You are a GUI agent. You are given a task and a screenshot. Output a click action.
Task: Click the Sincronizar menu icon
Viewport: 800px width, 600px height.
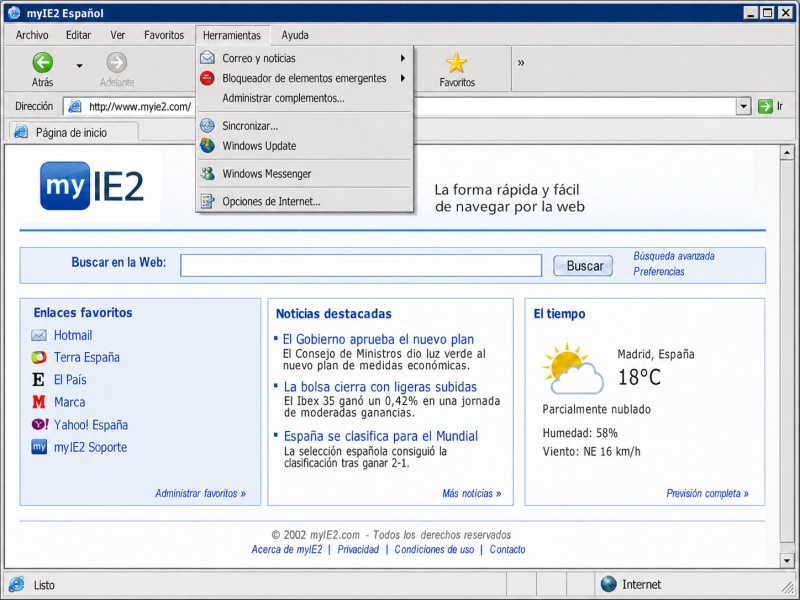coord(207,126)
